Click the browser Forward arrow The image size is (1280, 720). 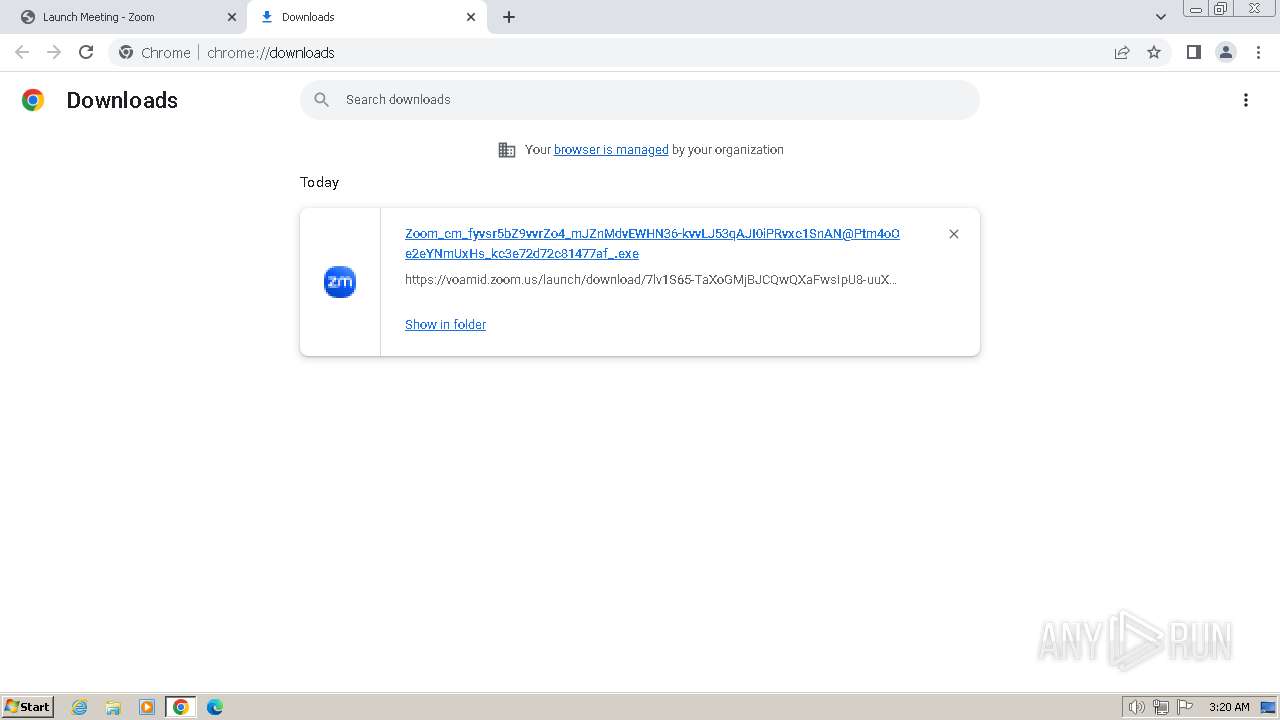[x=54, y=52]
